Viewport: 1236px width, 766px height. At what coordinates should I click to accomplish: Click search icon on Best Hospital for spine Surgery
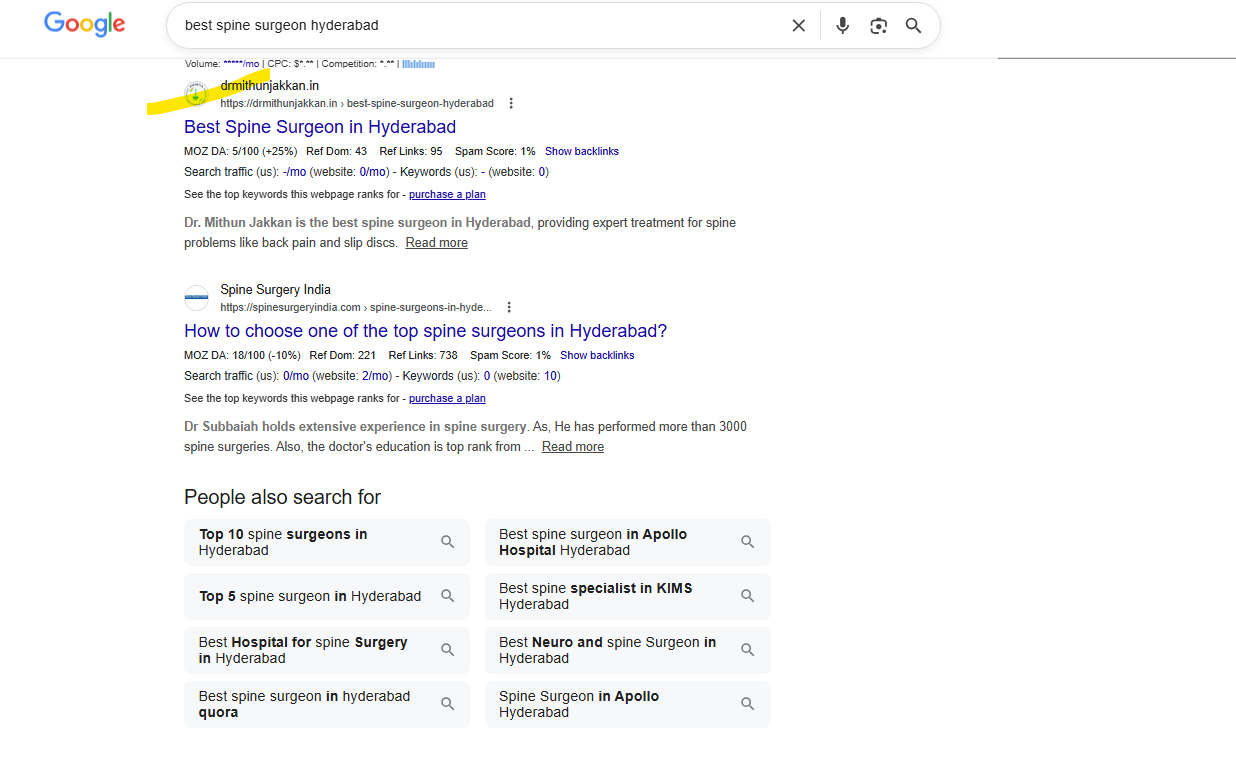pyautogui.click(x=447, y=650)
